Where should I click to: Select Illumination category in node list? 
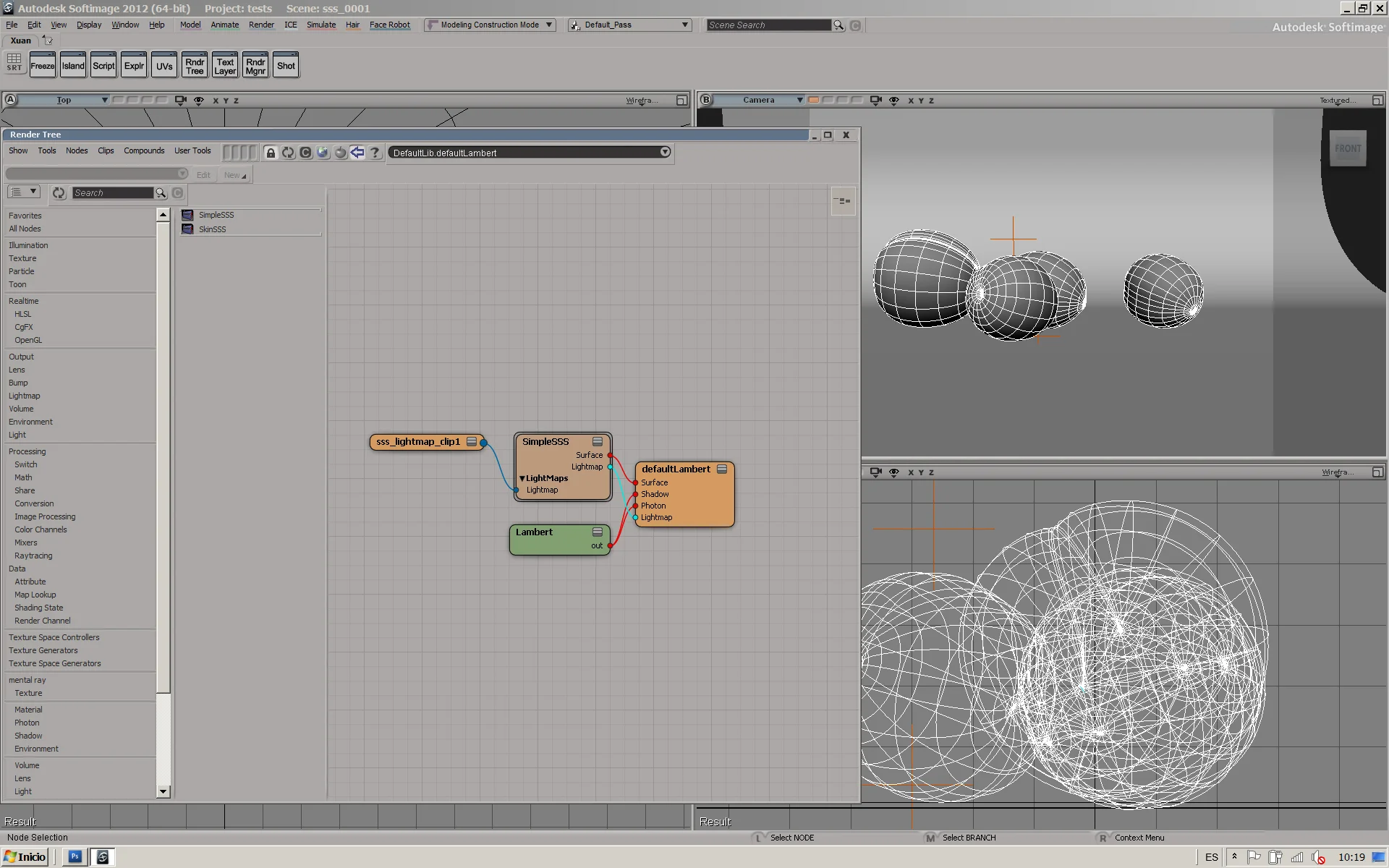28,246
